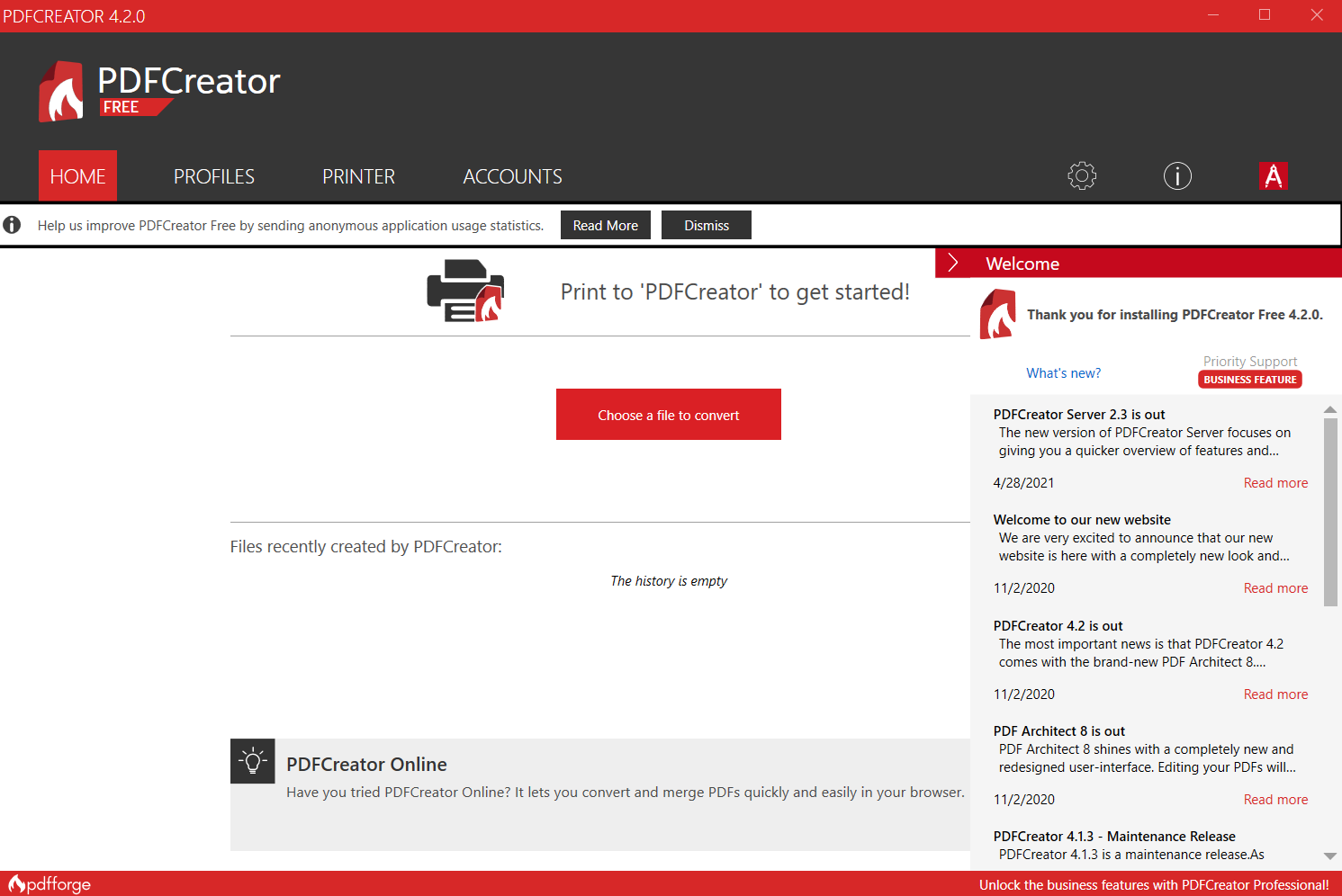The image size is (1342, 896).
Task: Open the PRINTER tab
Action: [x=359, y=176]
